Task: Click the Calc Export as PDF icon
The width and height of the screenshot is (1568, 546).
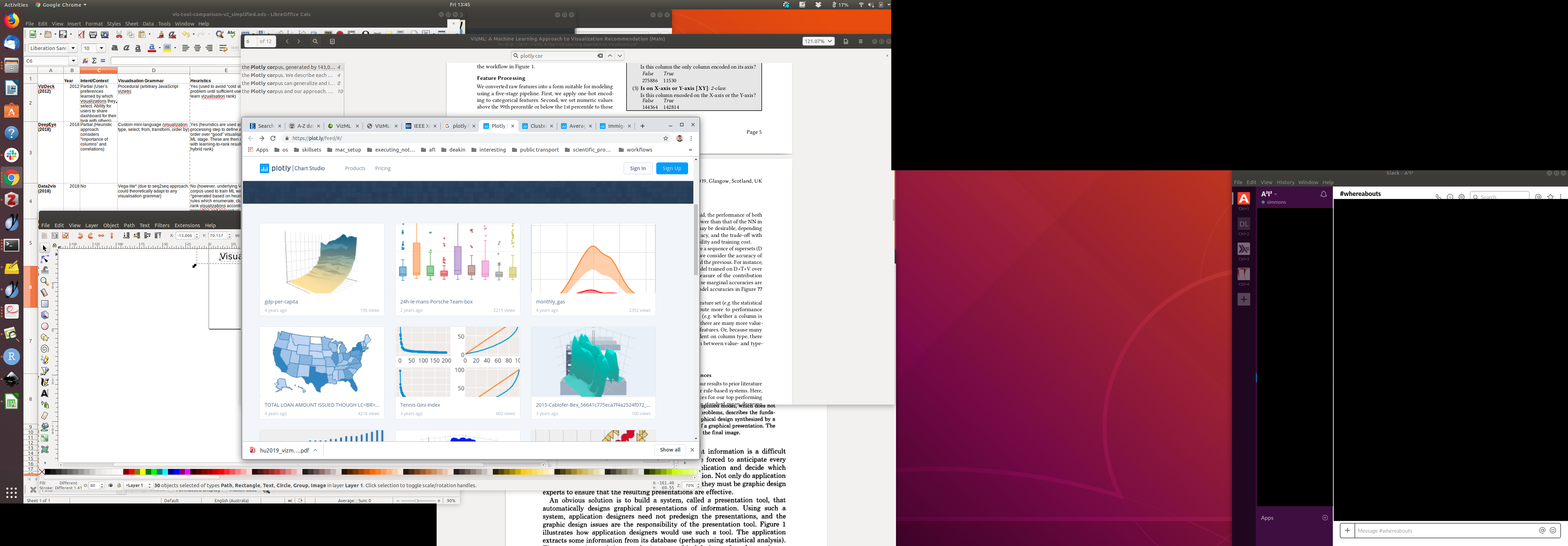Action: tap(82, 35)
